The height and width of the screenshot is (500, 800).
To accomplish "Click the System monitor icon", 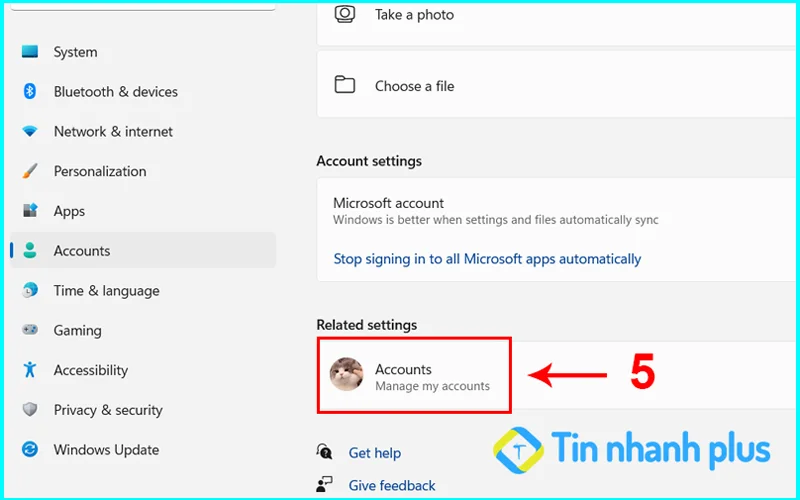I will (x=30, y=52).
